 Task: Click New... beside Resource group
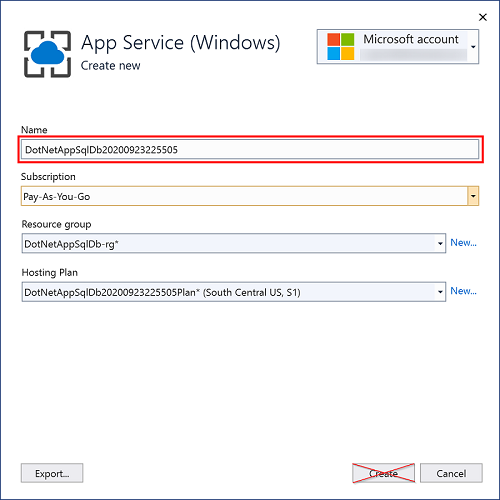[463, 243]
